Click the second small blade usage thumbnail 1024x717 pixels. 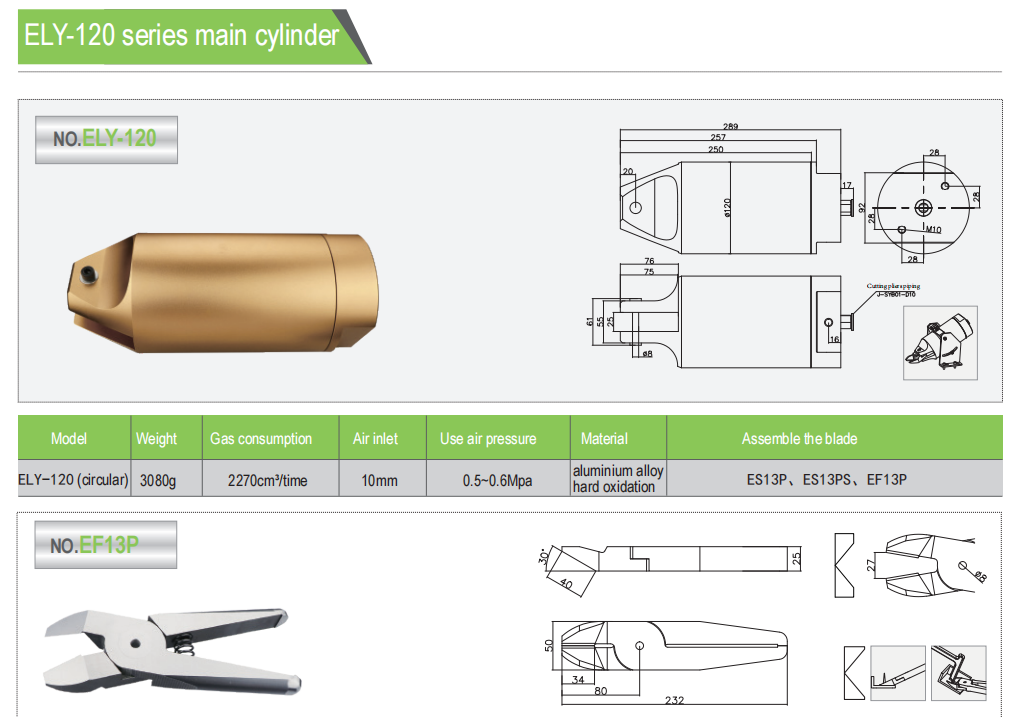[x=958, y=673]
